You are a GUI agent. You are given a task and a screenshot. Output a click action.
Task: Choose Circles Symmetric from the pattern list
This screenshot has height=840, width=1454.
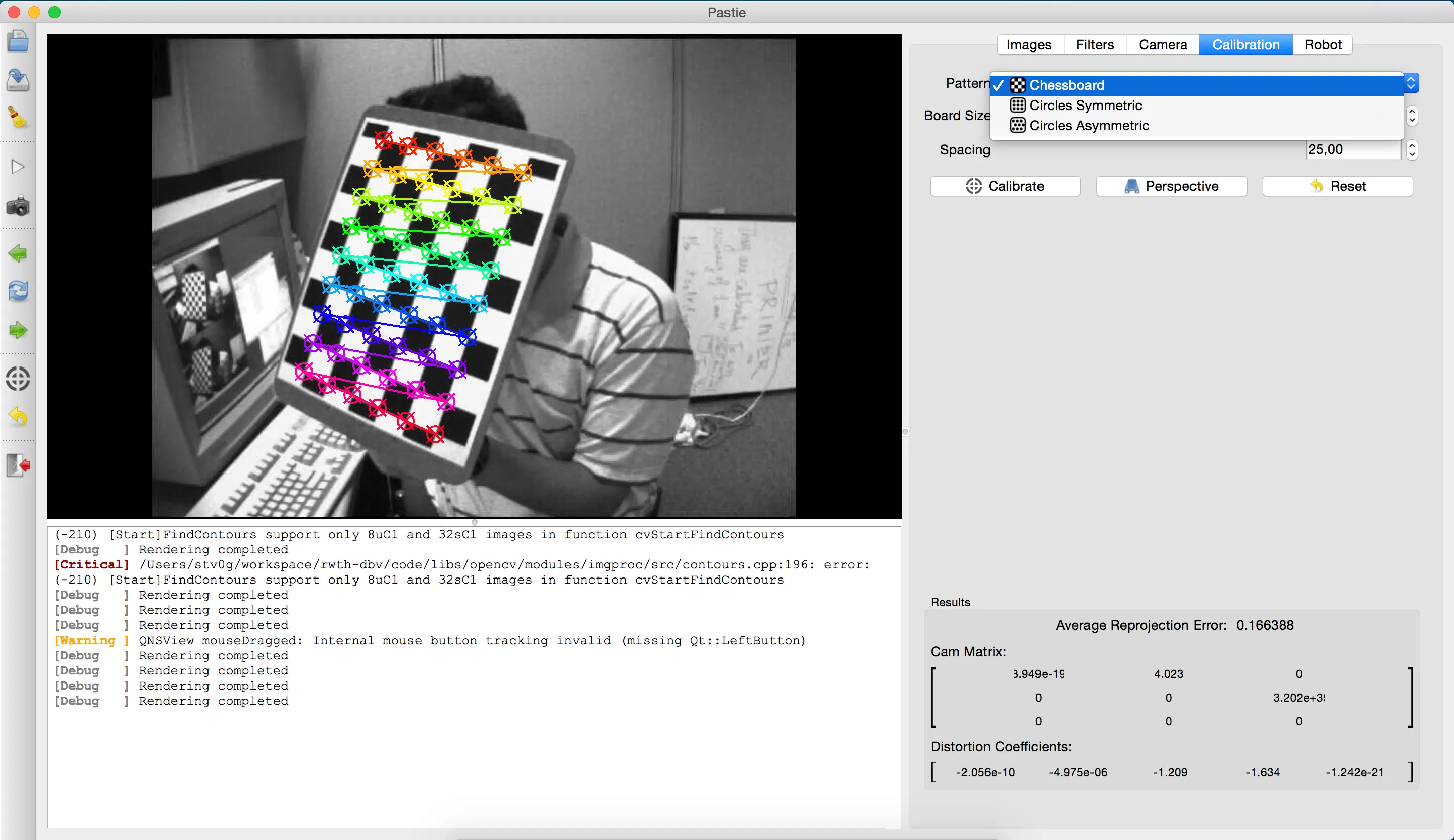coord(1086,105)
